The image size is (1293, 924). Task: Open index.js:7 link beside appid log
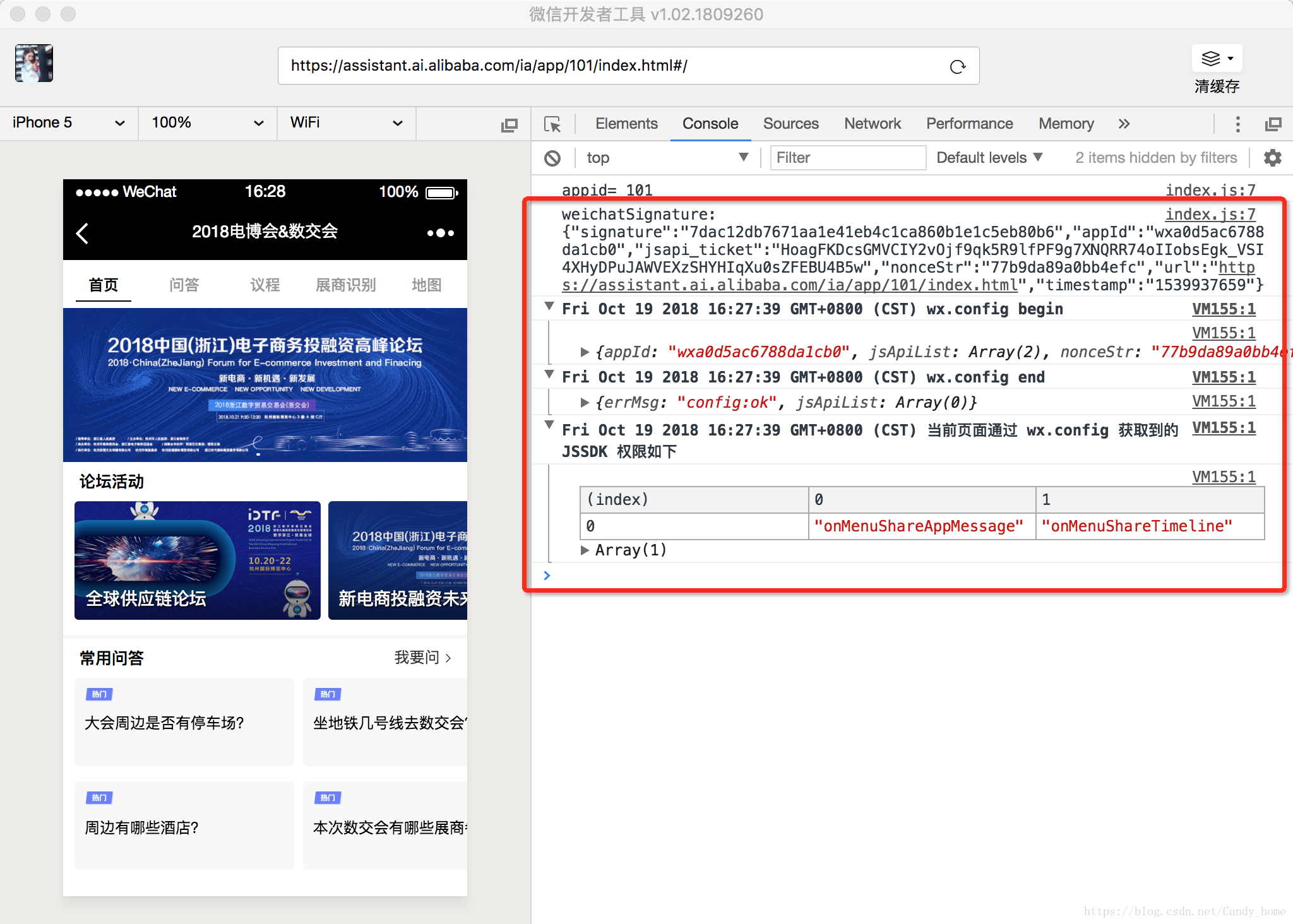pyautogui.click(x=1210, y=190)
